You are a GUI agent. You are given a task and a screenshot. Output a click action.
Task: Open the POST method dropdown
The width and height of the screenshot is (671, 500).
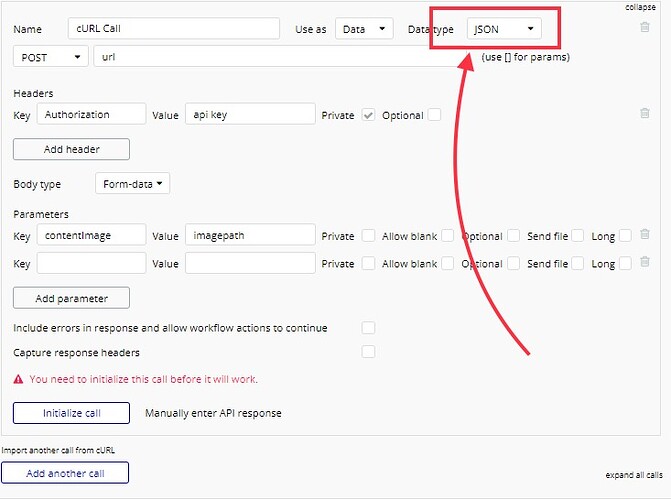pos(50,57)
